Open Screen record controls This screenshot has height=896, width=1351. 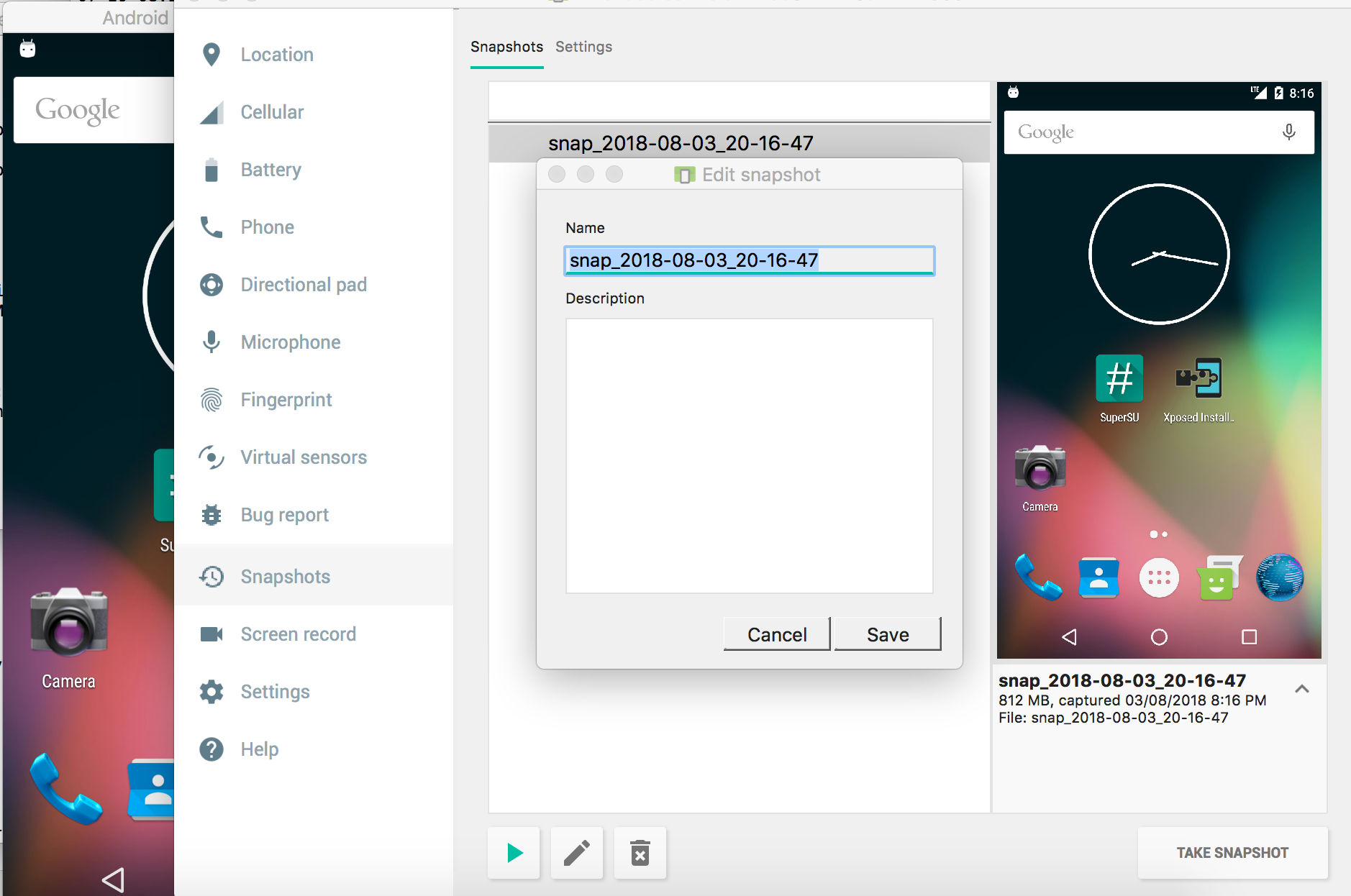pyautogui.click(x=298, y=634)
